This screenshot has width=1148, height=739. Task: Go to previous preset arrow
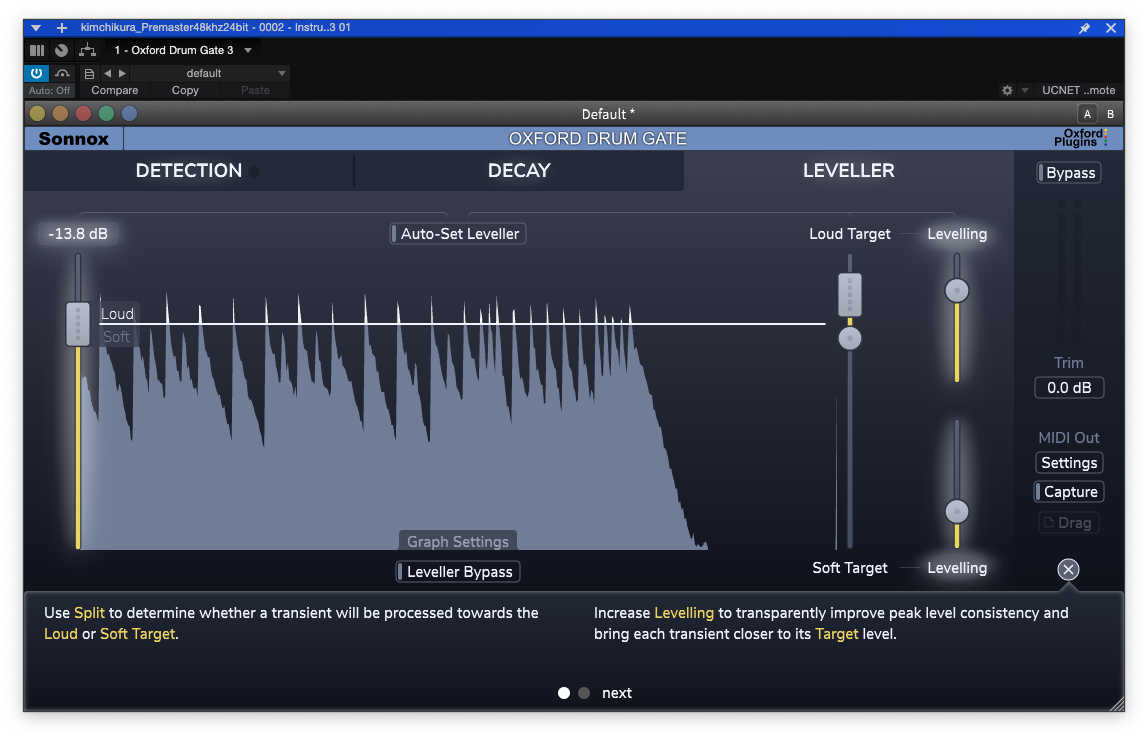coord(108,73)
